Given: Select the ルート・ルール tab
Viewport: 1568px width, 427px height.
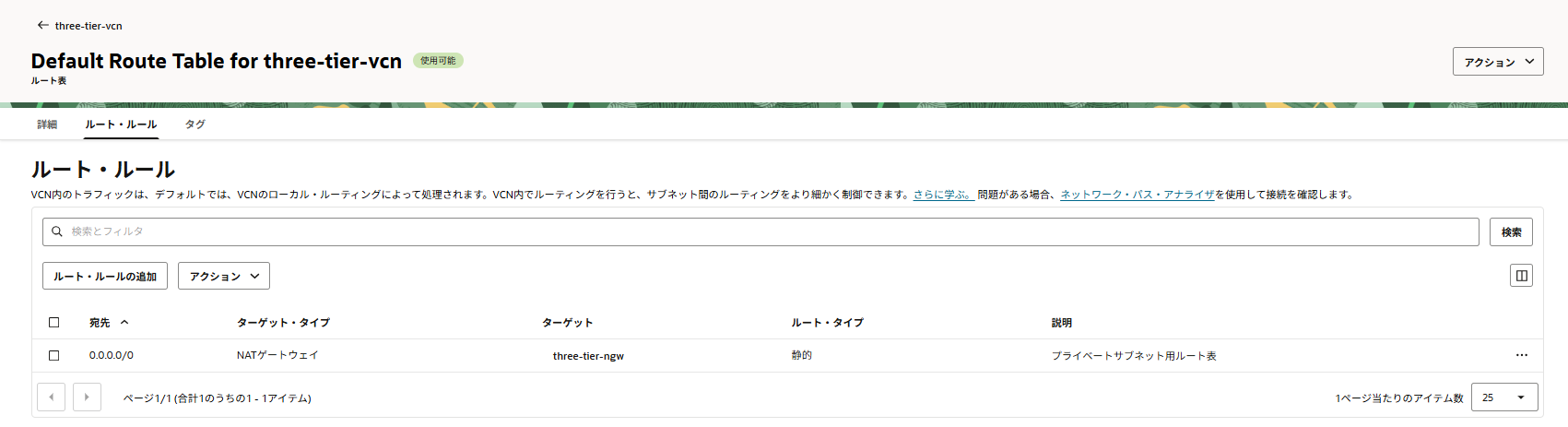Looking at the screenshot, I should pos(121,124).
